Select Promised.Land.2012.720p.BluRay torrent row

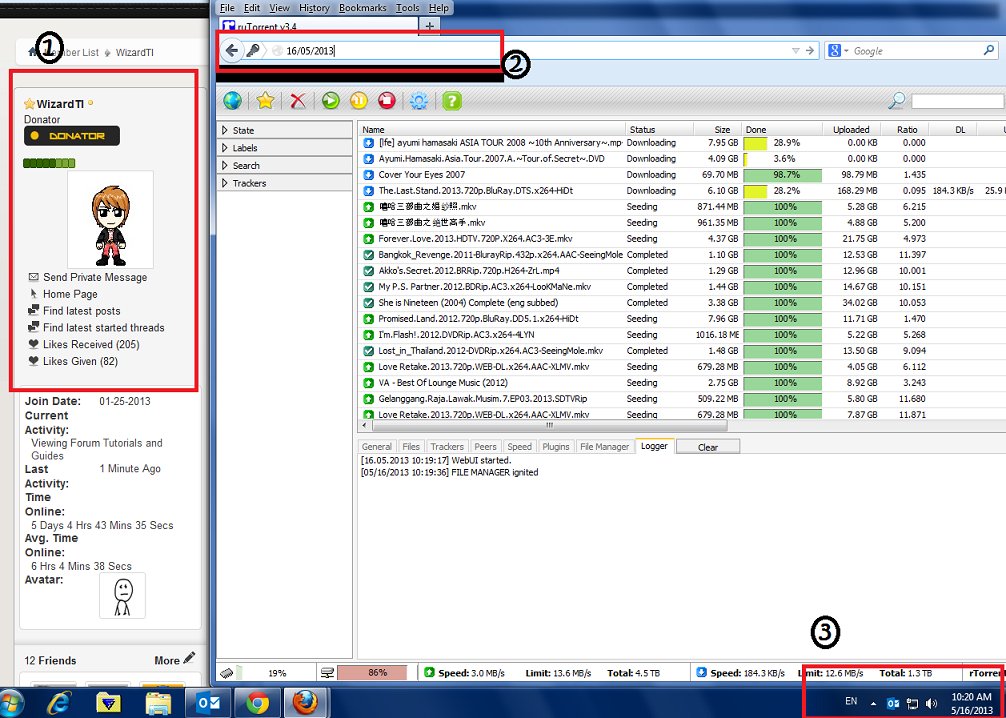(x=681, y=319)
